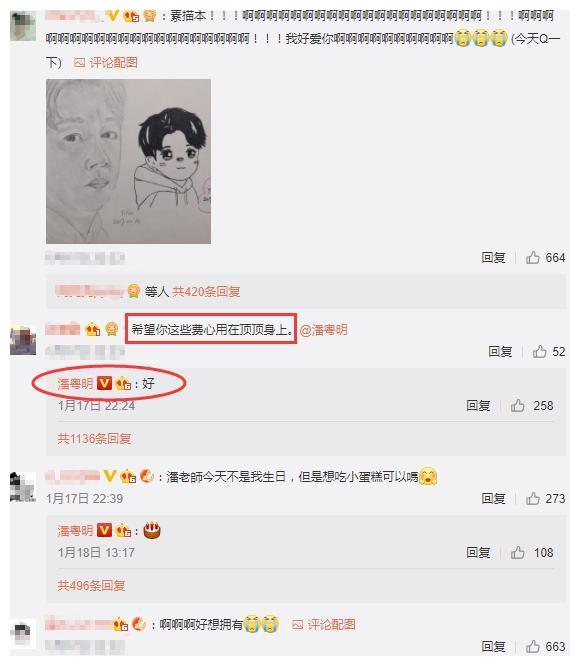The image size is (580, 666).
Task: Open 潘粤明 username in 好 reply
Action: click(x=75, y=384)
